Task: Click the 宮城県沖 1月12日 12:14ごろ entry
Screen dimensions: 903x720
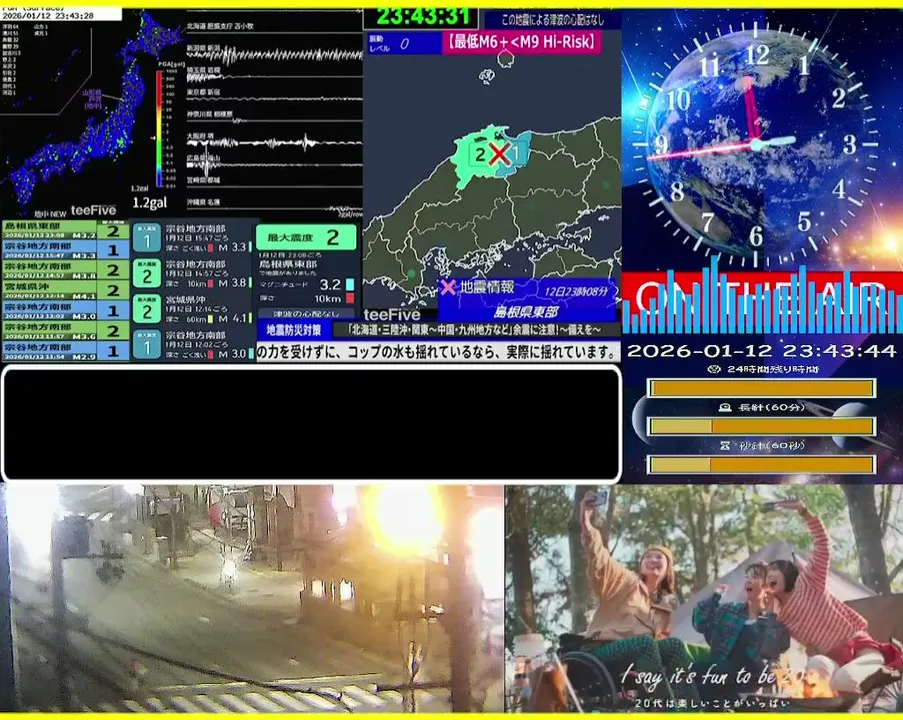Action: click(x=193, y=309)
